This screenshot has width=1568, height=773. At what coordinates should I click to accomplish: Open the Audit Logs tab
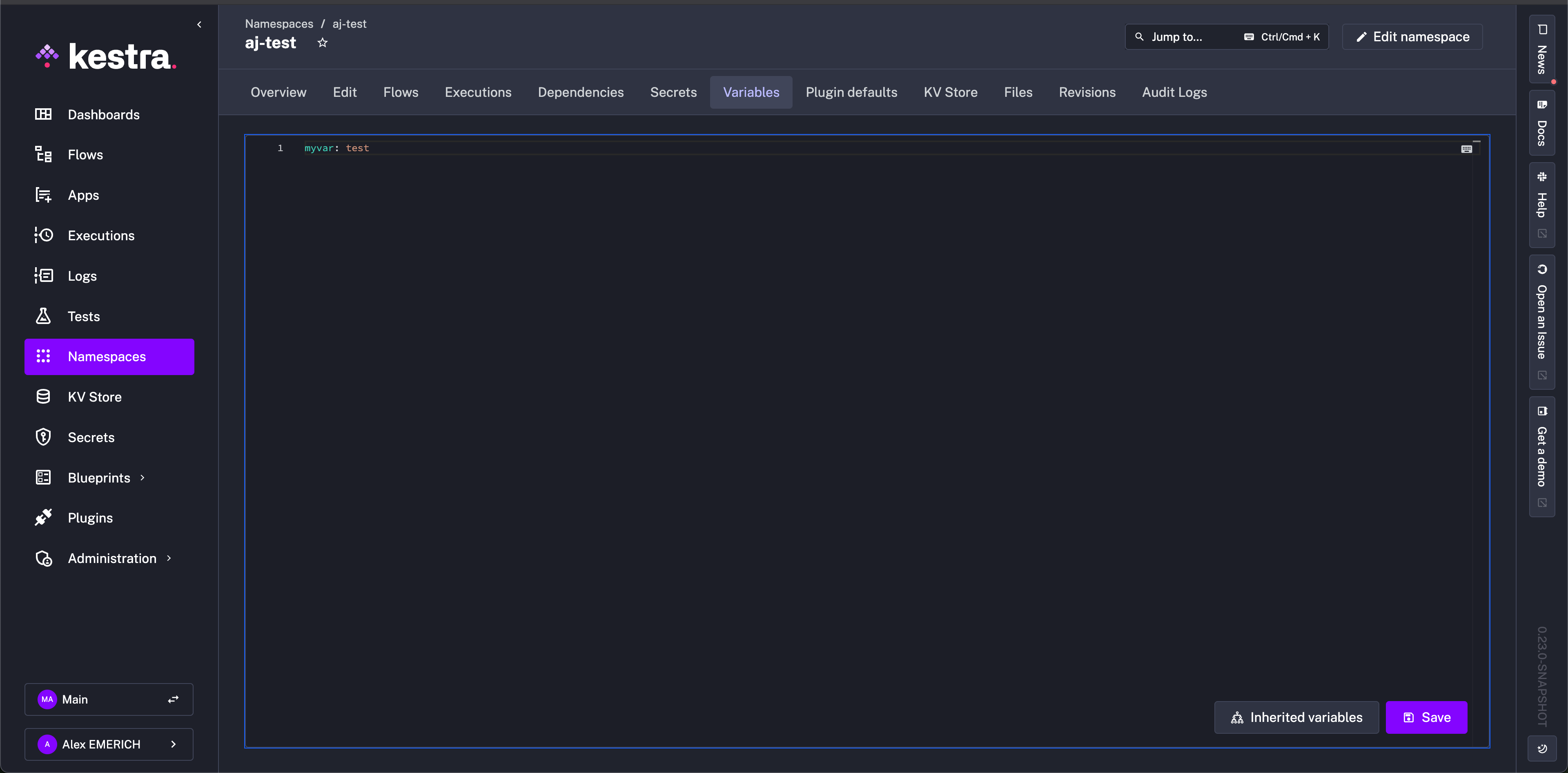point(1174,92)
